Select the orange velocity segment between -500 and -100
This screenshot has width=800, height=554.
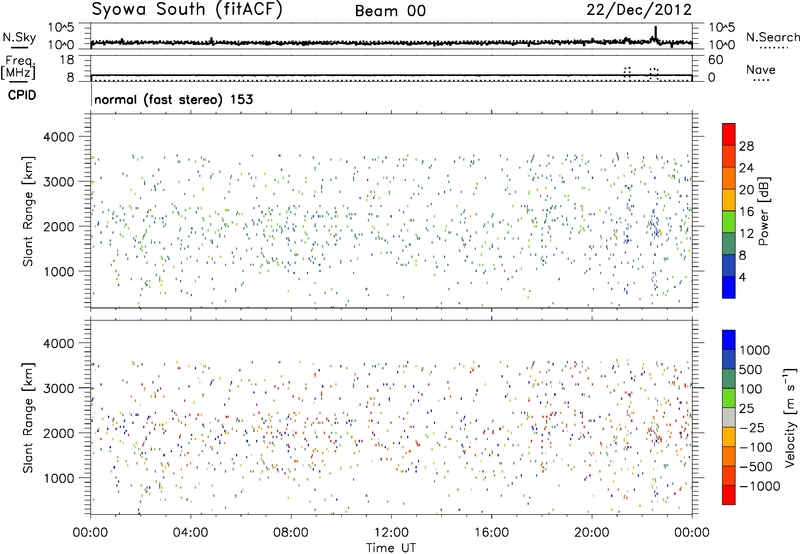click(x=729, y=456)
